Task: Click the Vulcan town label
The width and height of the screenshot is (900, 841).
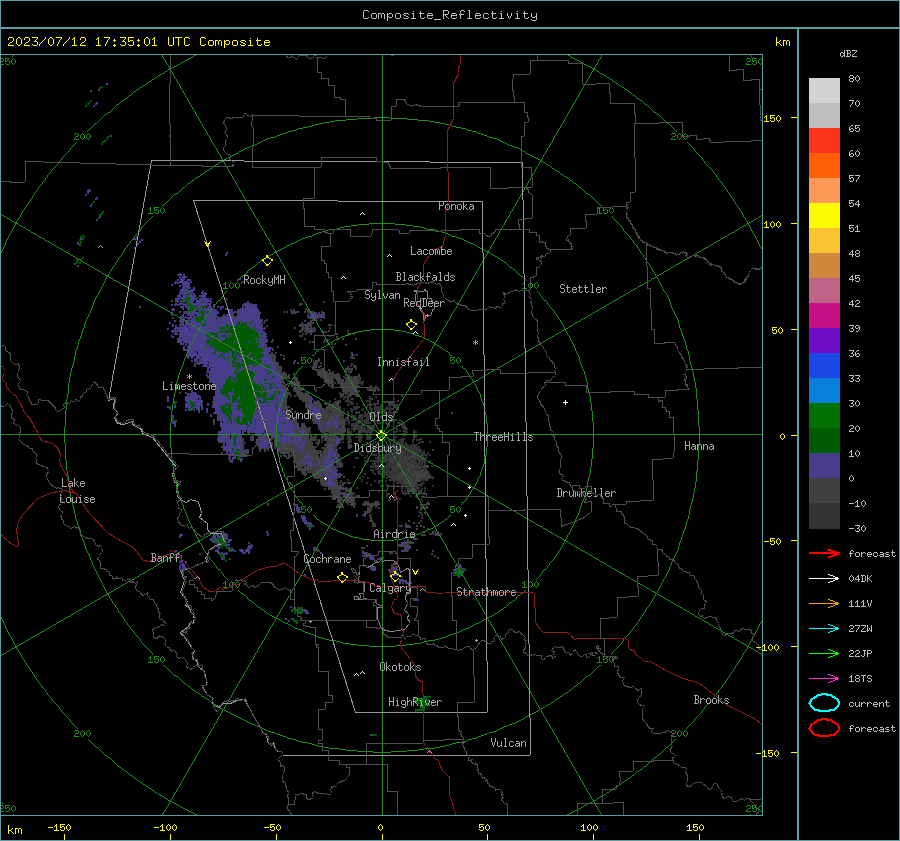Action: (x=508, y=743)
